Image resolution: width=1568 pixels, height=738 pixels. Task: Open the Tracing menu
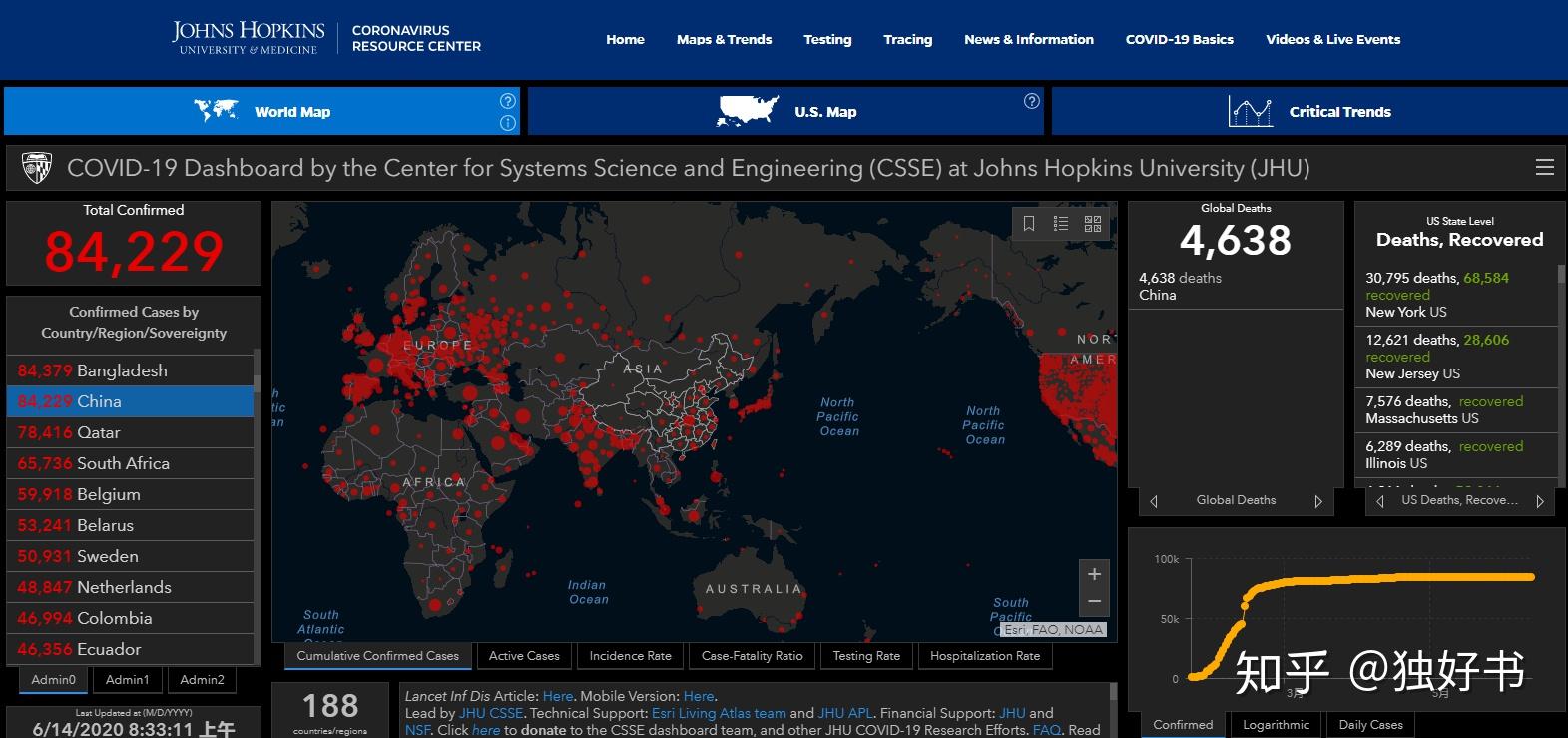click(x=907, y=40)
